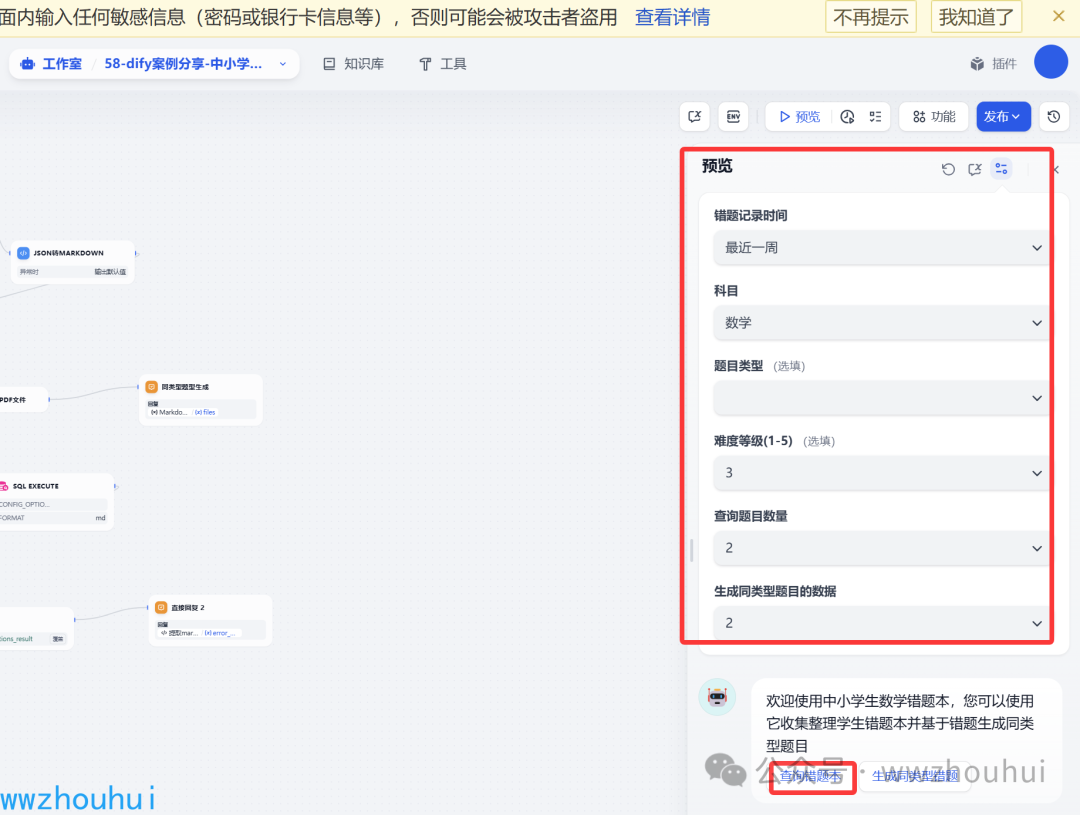1080x815 pixels.
Task: Click conversation variables icon in 预览 header
Action: (975, 169)
